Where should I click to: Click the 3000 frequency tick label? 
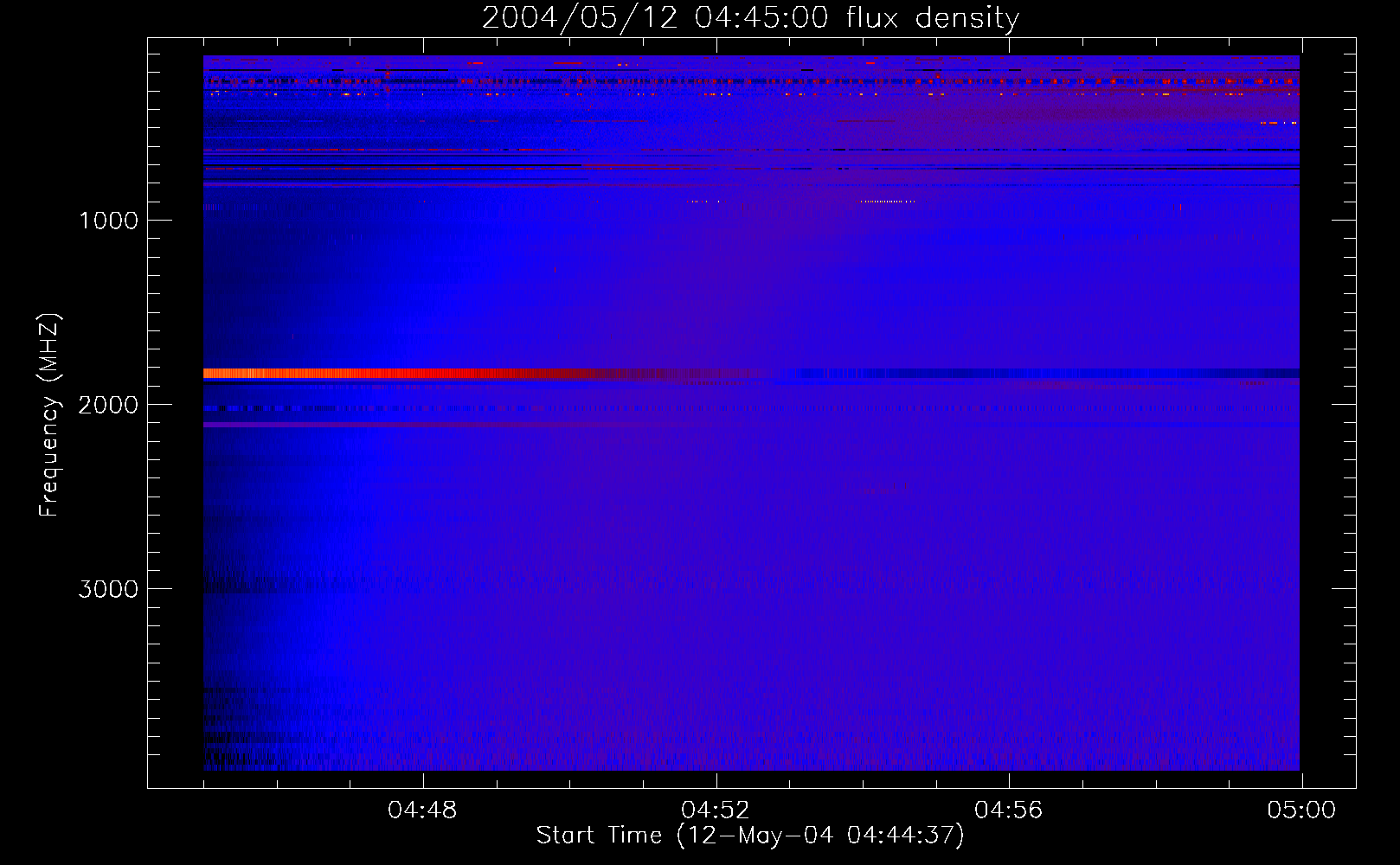pyautogui.click(x=108, y=589)
